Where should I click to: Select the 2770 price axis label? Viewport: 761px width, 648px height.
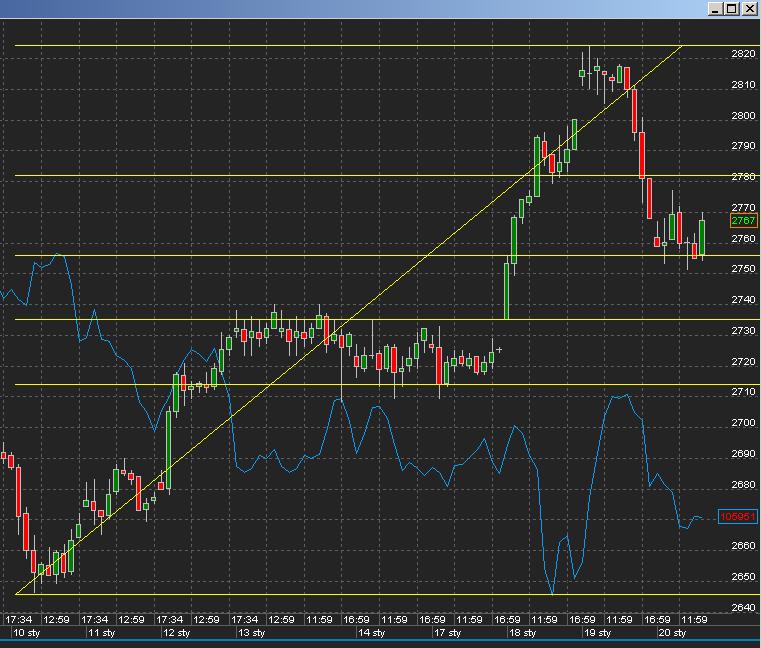coord(743,208)
